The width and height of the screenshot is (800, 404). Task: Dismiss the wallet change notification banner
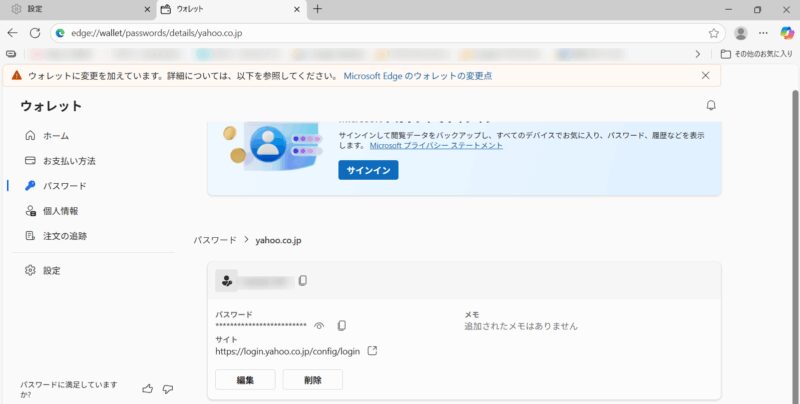click(706, 75)
